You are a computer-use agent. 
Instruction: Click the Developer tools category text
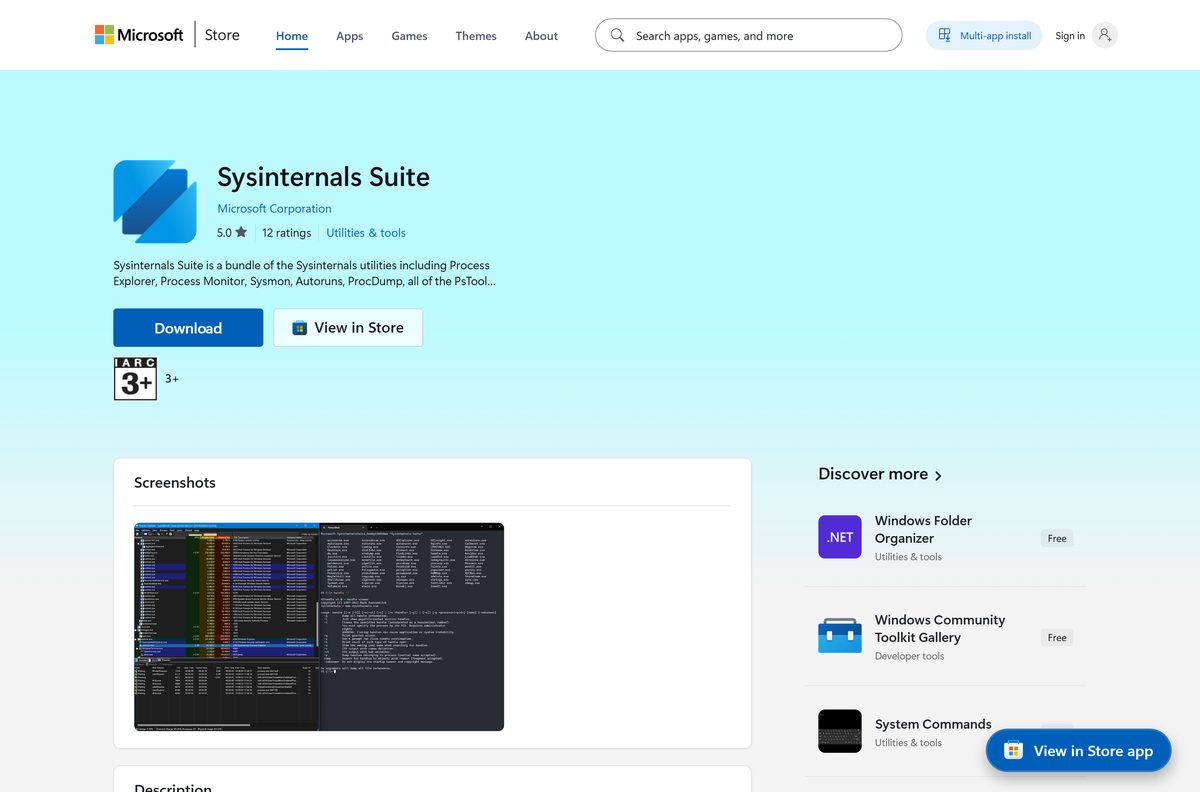[909, 656]
